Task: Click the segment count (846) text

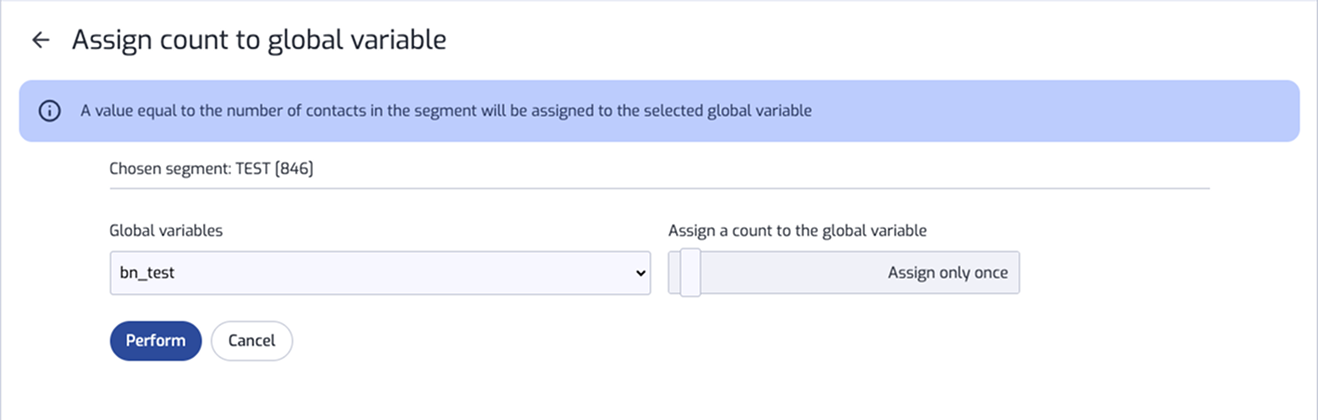Action: pyautogui.click(x=294, y=169)
